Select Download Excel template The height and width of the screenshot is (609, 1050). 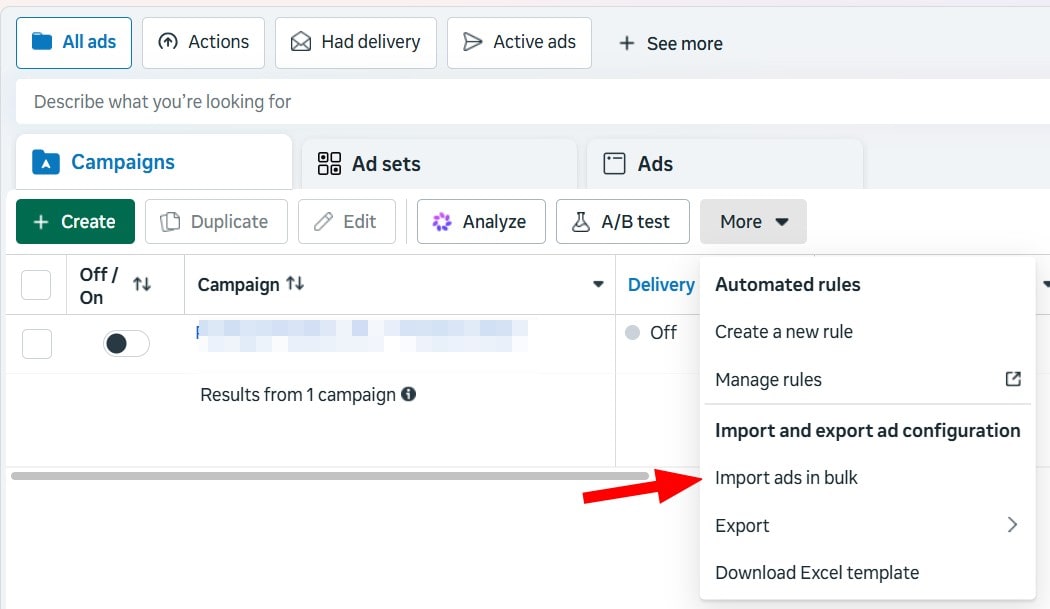(x=817, y=573)
